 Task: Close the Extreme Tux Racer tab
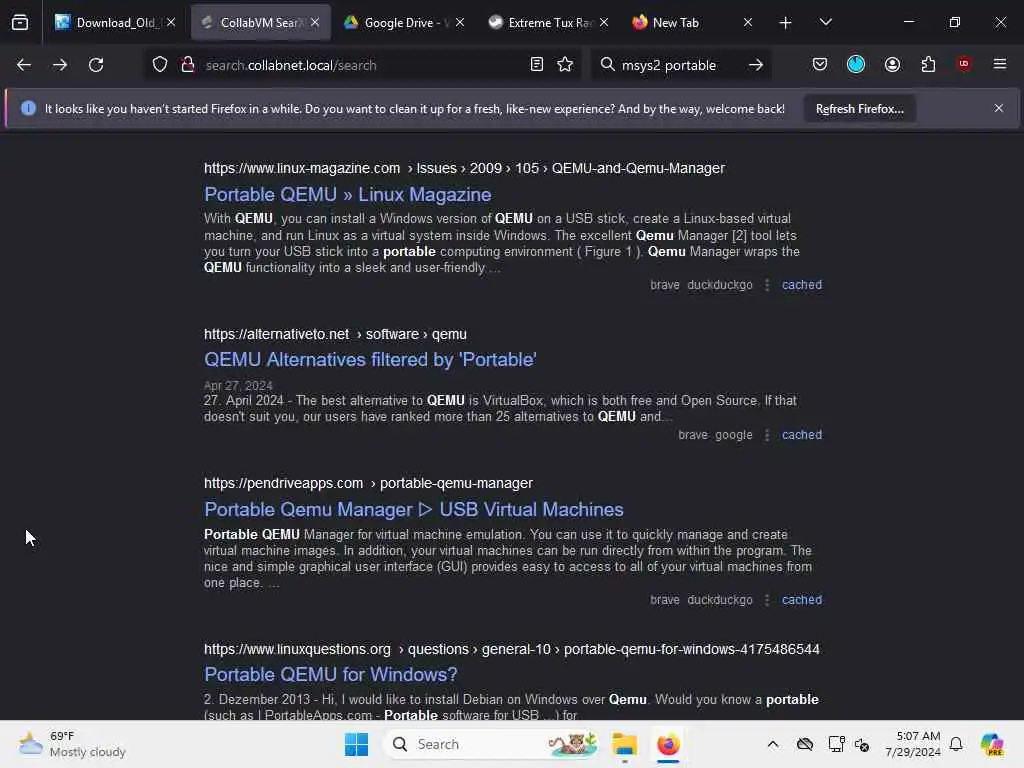pos(604,23)
